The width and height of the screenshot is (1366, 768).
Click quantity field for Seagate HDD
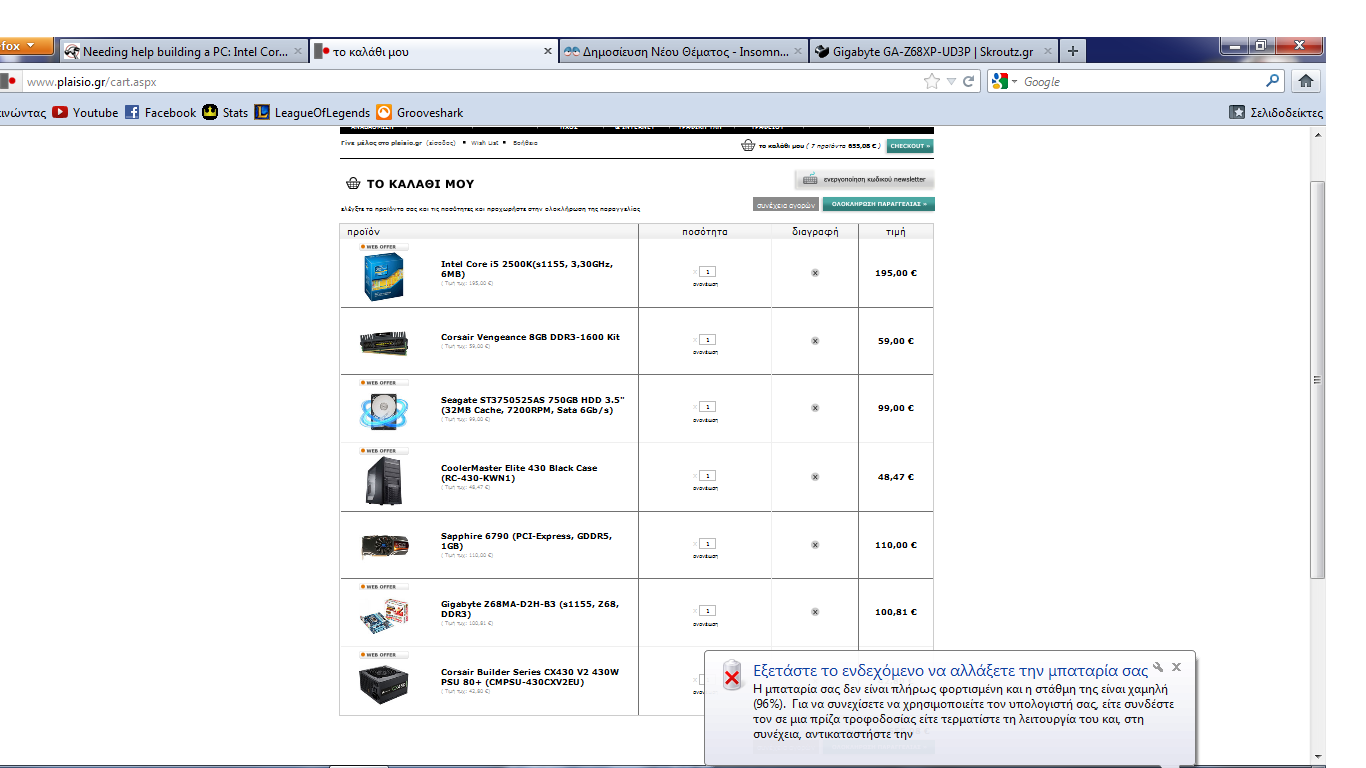tap(708, 407)
